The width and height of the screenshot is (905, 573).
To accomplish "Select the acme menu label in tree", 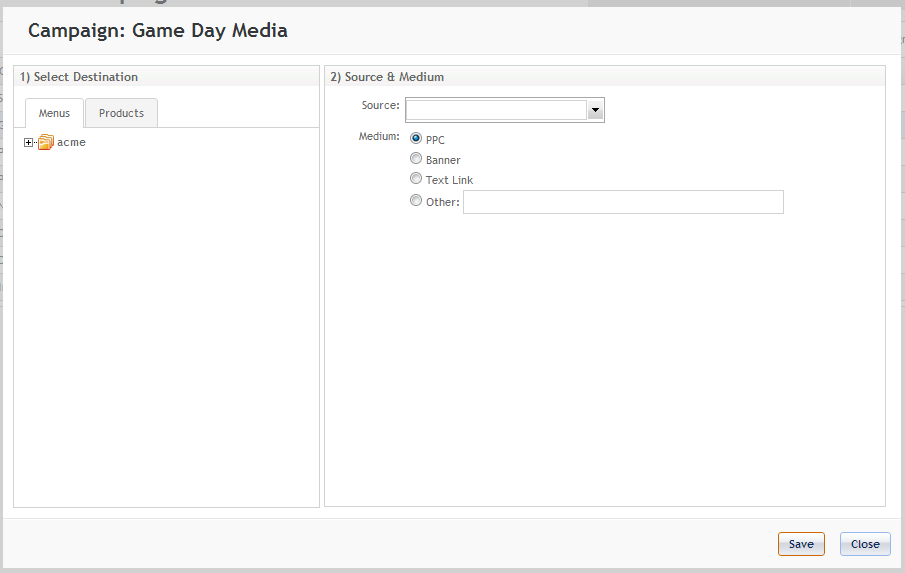I will coord(71,142).
